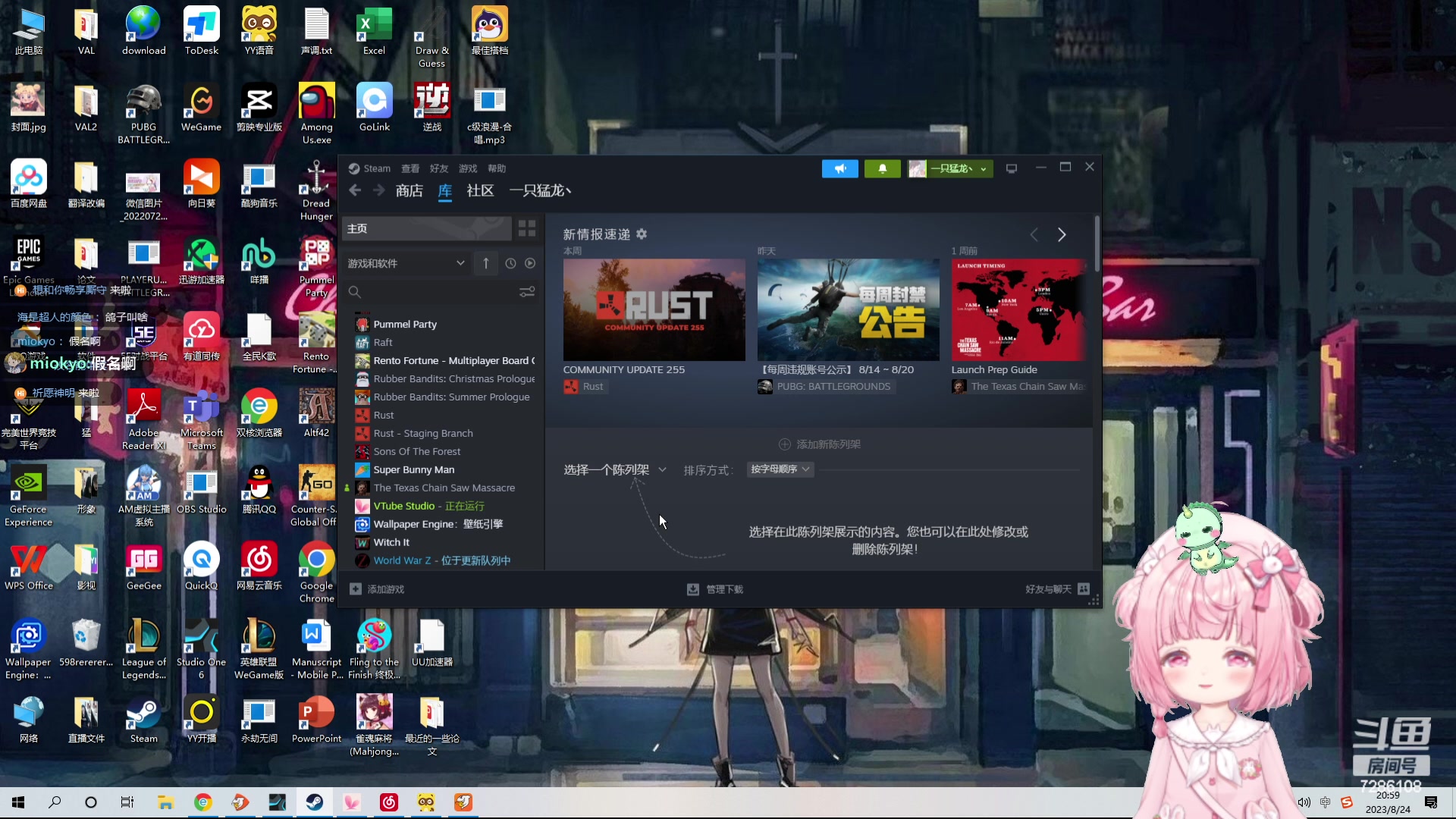Open the 好友 menu in Steam
Viewport: 1456px width, 819px height.
(x=438, y=168)
